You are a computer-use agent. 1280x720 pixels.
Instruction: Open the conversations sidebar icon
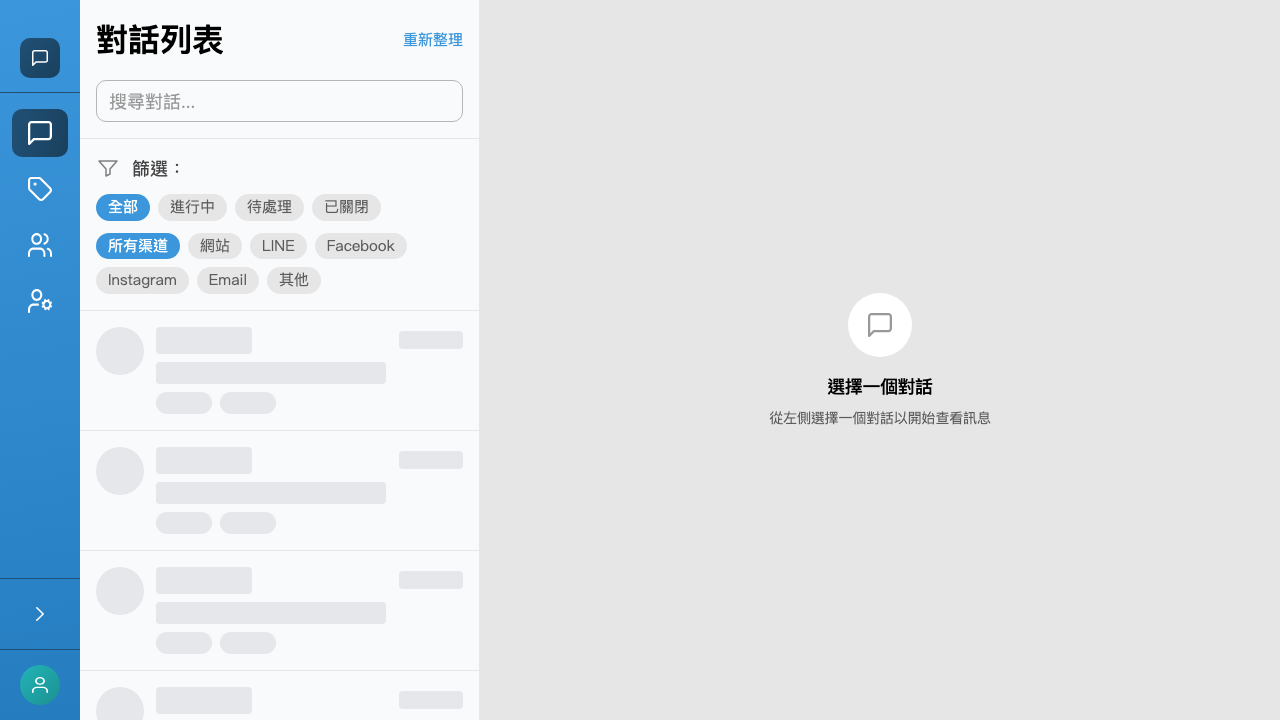(x=40, y=133)
